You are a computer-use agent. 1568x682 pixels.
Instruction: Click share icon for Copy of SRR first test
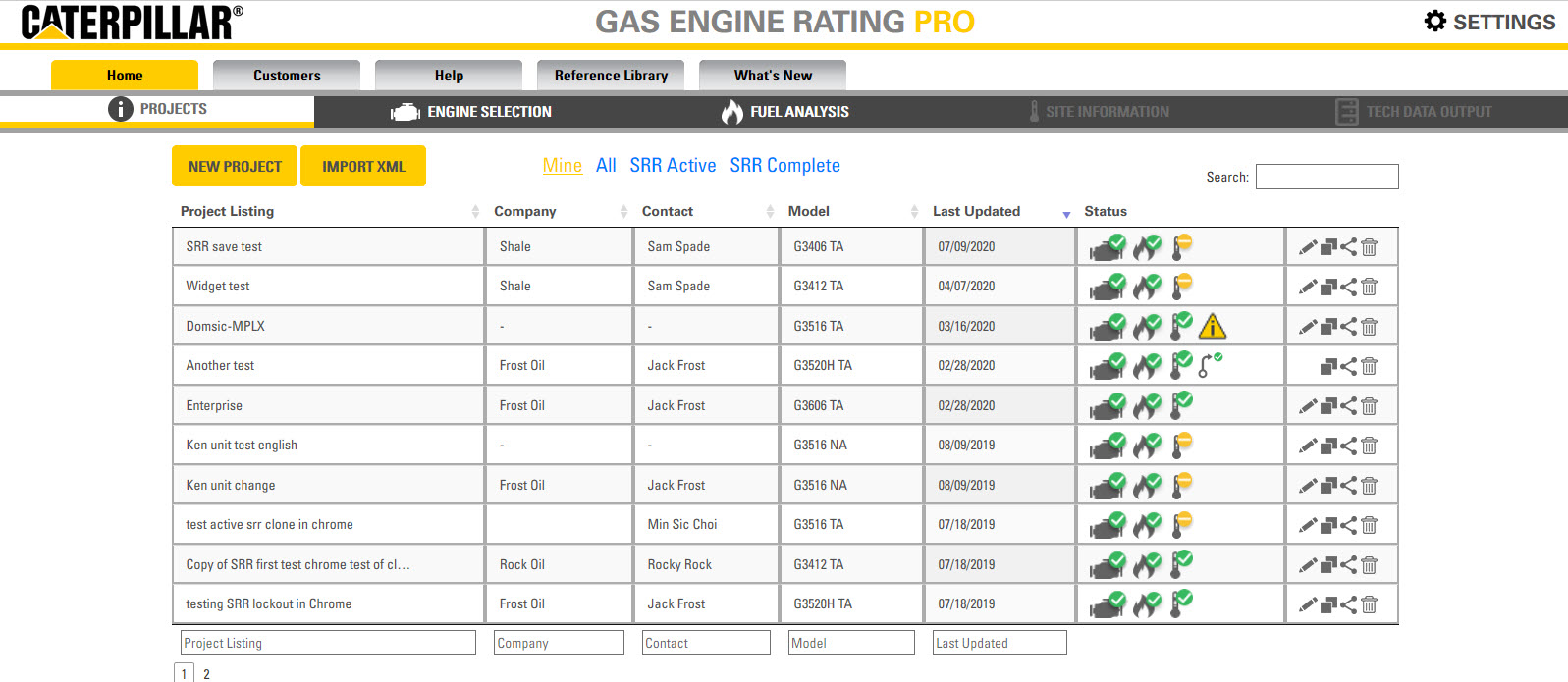[1349, 565]
